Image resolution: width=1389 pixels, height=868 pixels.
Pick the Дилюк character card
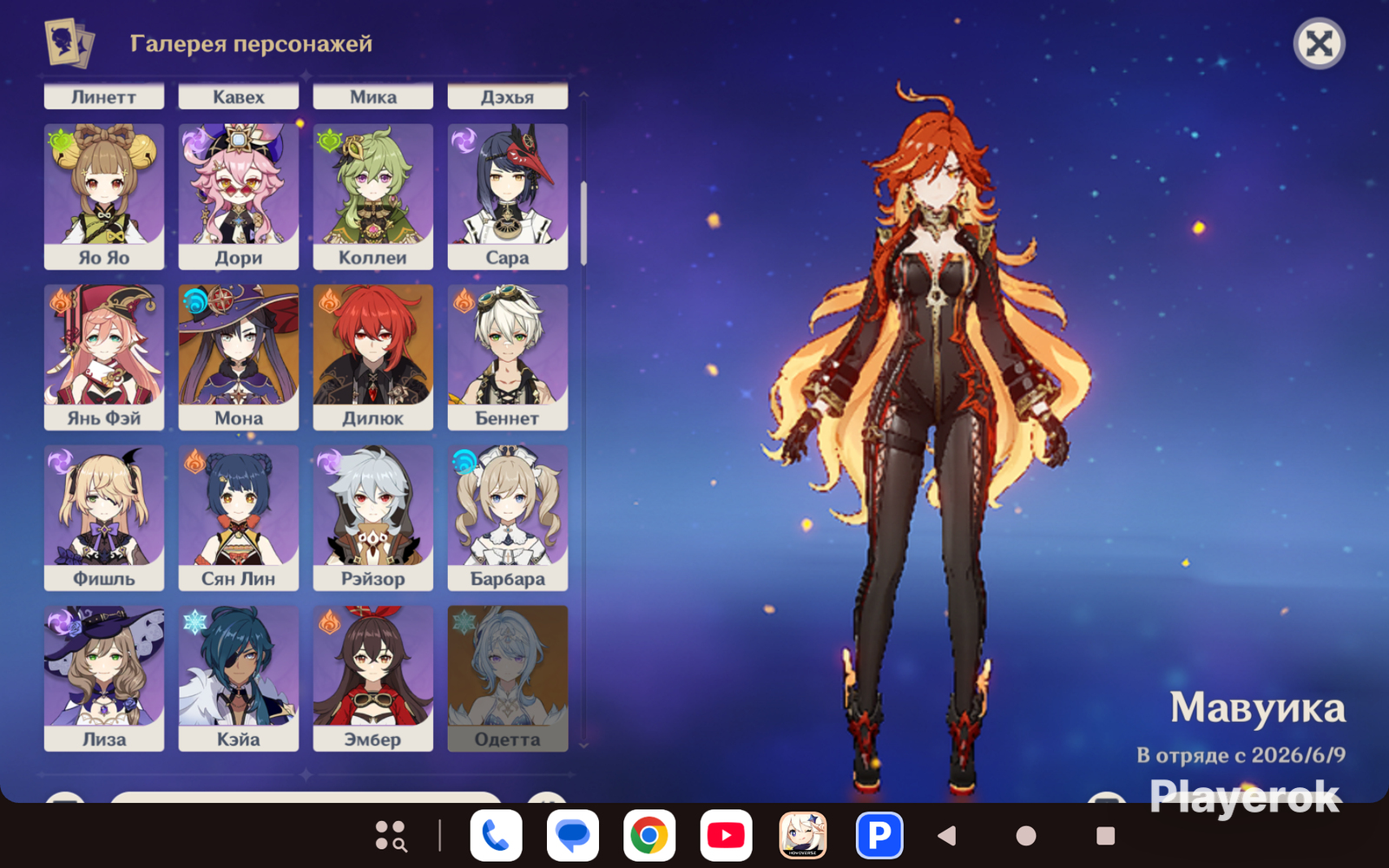pyautogui.click(x=373, y=358)
